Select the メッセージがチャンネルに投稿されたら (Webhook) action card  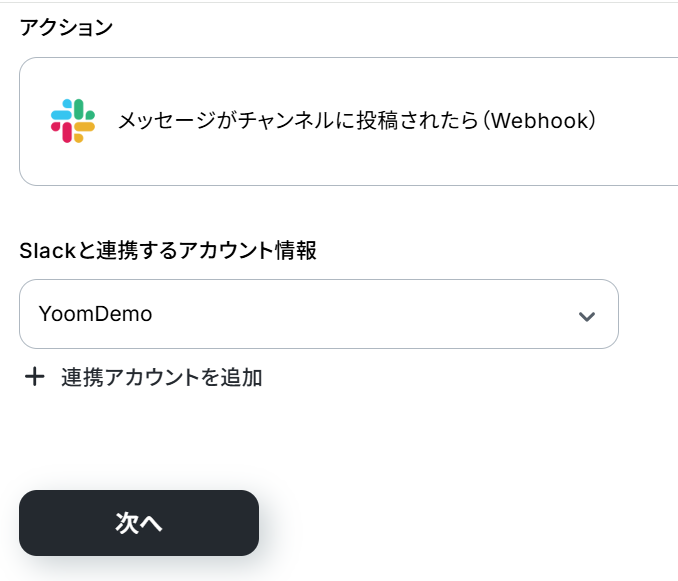[349, 121]
